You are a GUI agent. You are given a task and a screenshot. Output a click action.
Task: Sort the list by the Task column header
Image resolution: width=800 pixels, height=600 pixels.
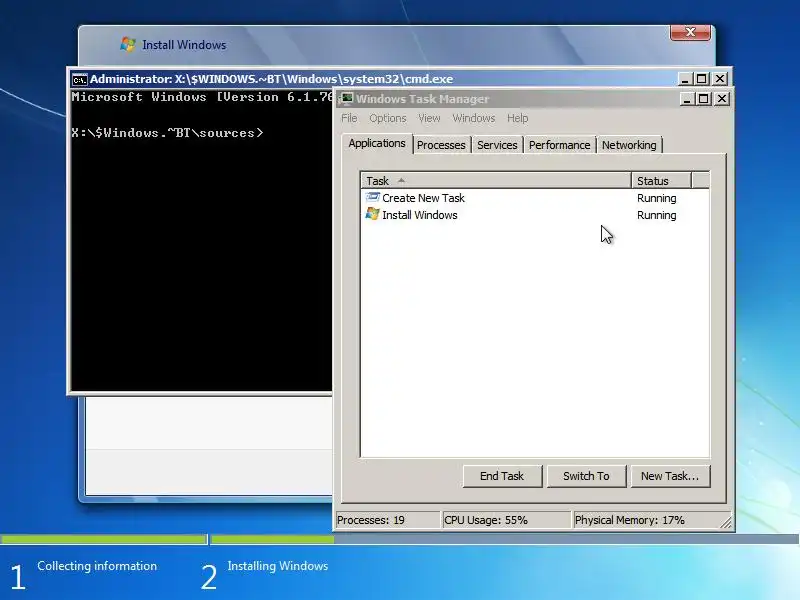click(x=496, y=181)
